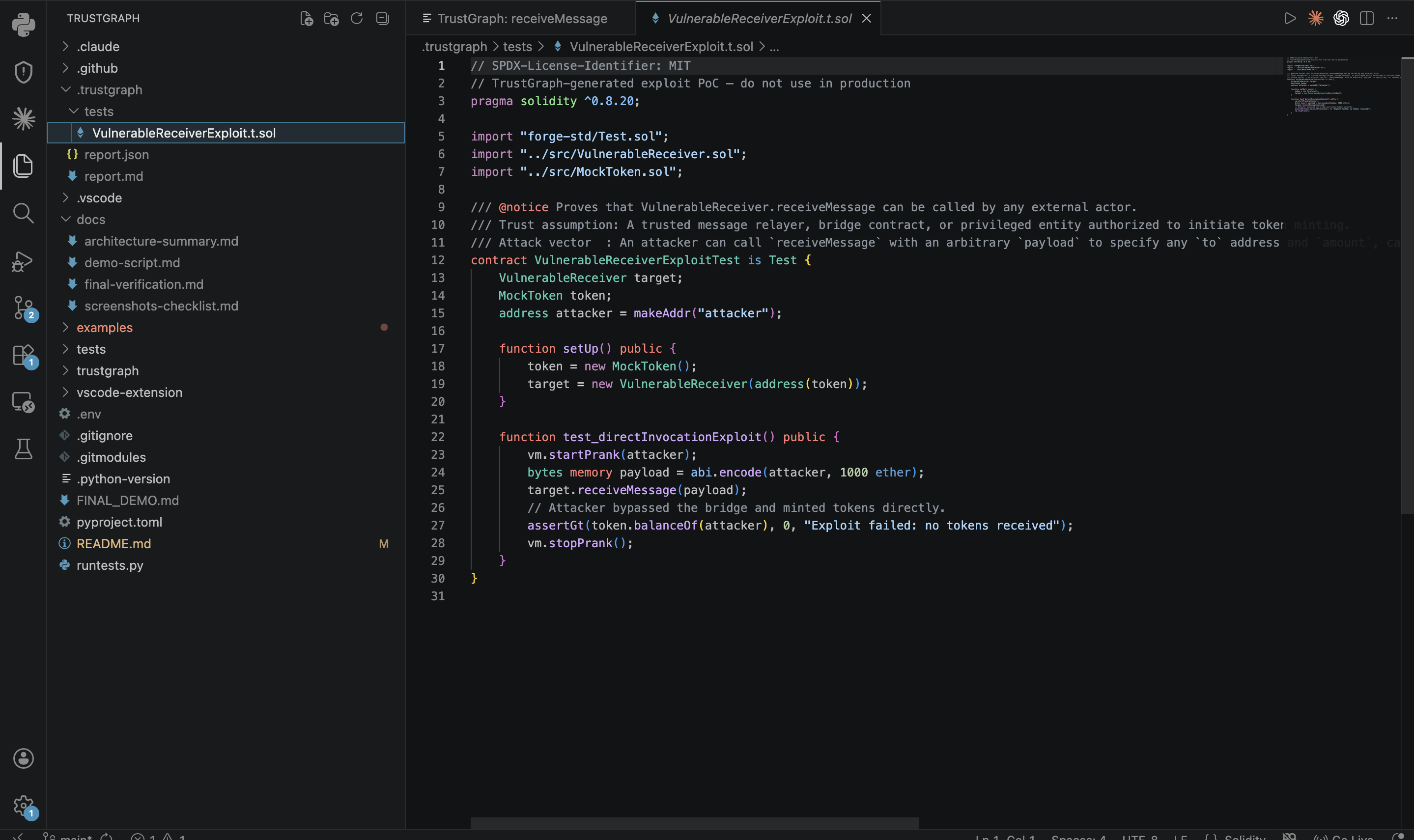Screen dimensions: 1414x840
Task: Open the editor More Actions ellipsis
Action: tap(1392, 19)
